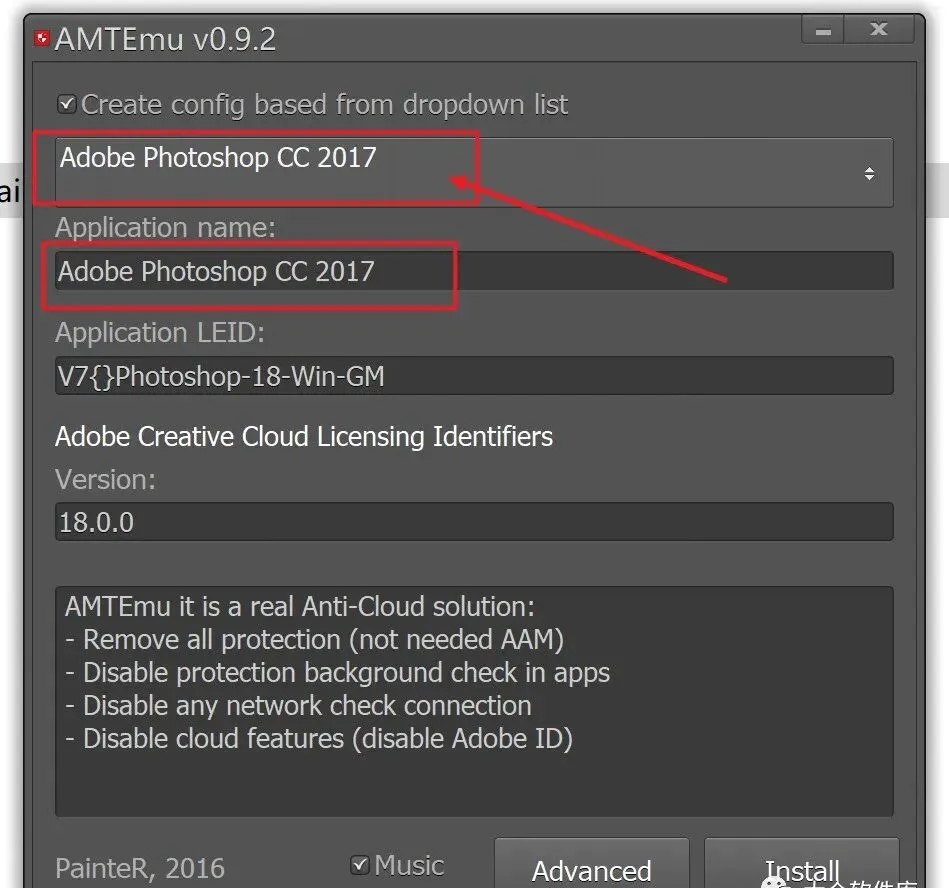Close the AMTEmu v0.9.2 window
This screenshot has height=888, width=949.
pos(879,30)
